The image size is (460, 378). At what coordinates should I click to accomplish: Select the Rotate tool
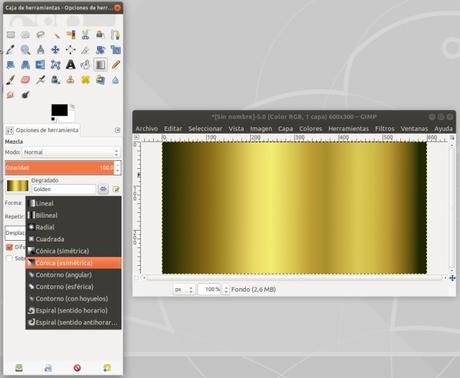click(100, 50)
